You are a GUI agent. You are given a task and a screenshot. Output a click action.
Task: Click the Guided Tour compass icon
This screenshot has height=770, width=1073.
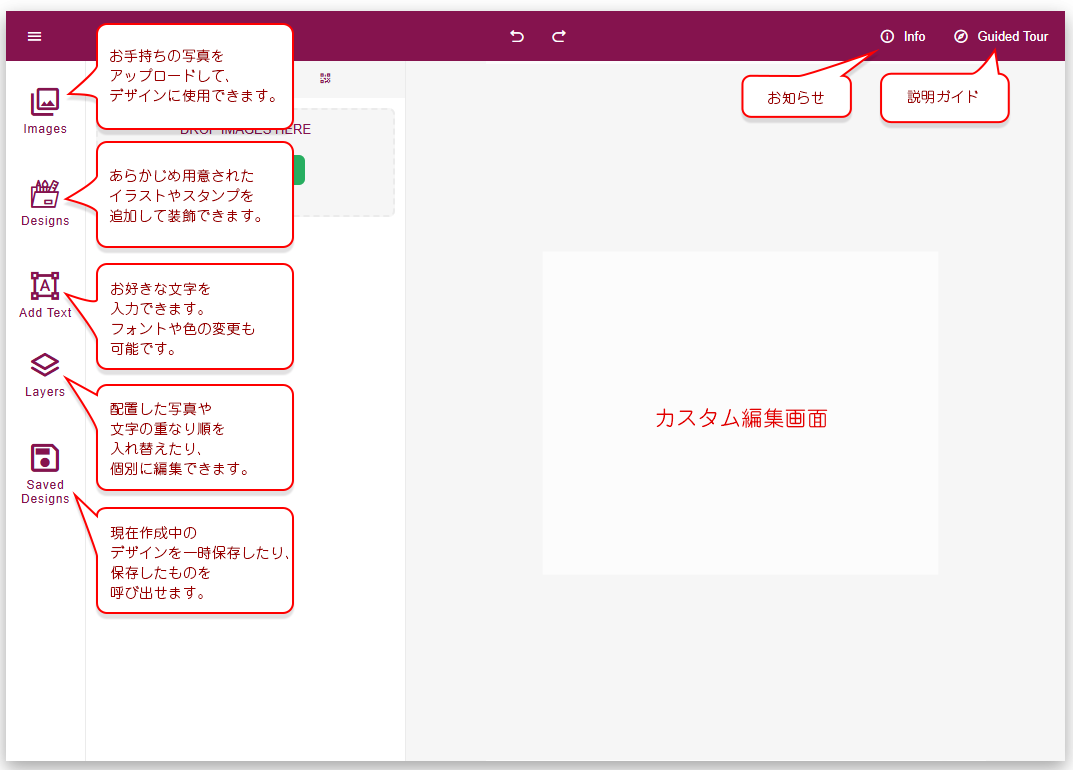click(961, 36)
